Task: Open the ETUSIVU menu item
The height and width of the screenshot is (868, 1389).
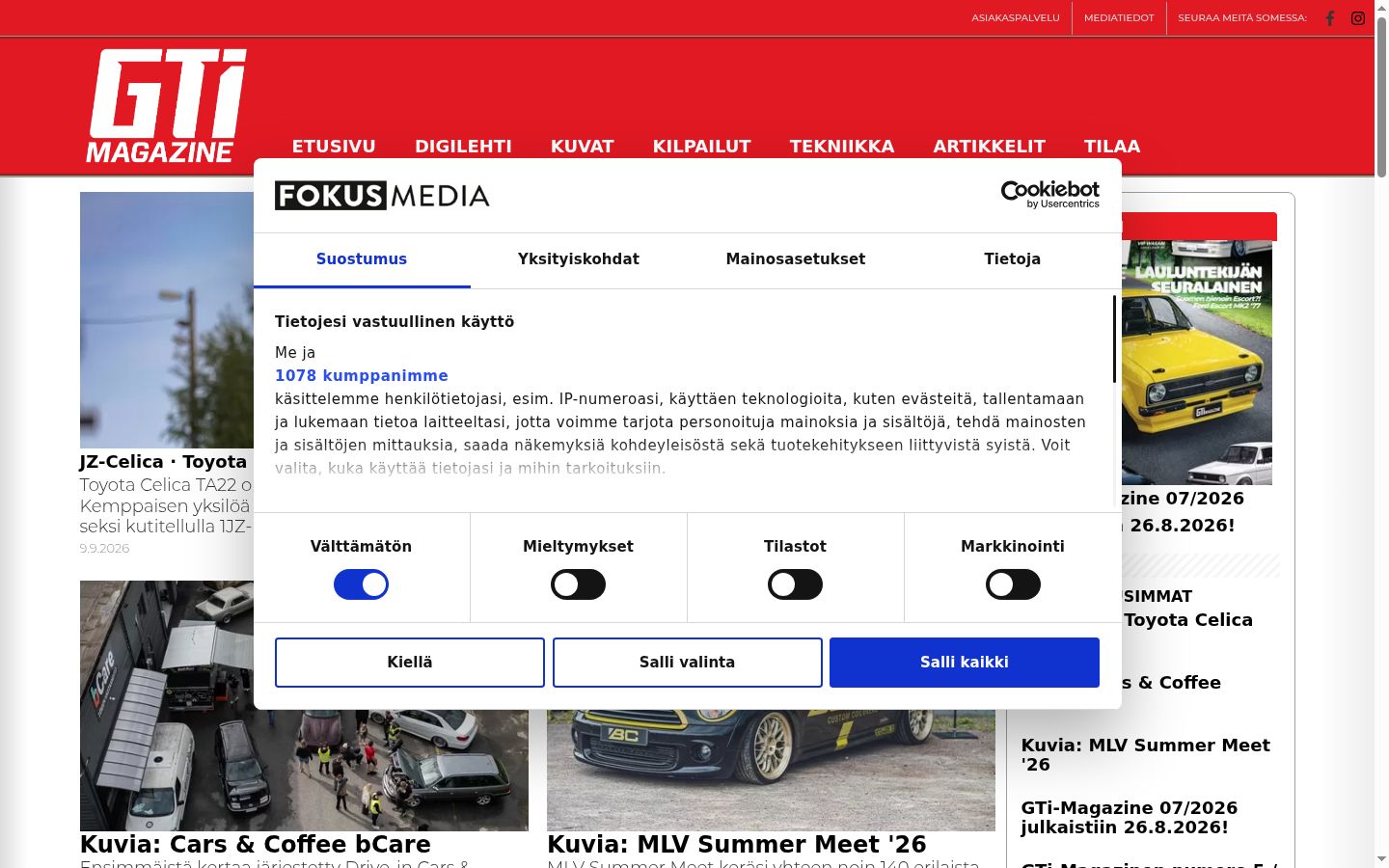Action: 334,147
